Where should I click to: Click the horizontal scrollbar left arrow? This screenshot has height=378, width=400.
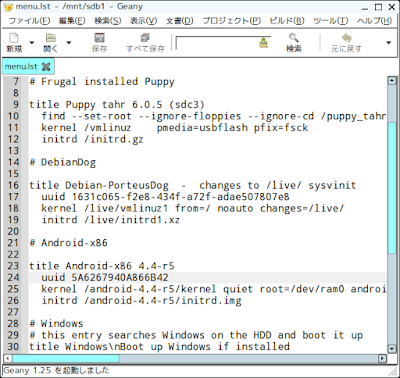[x=7, y=359]
